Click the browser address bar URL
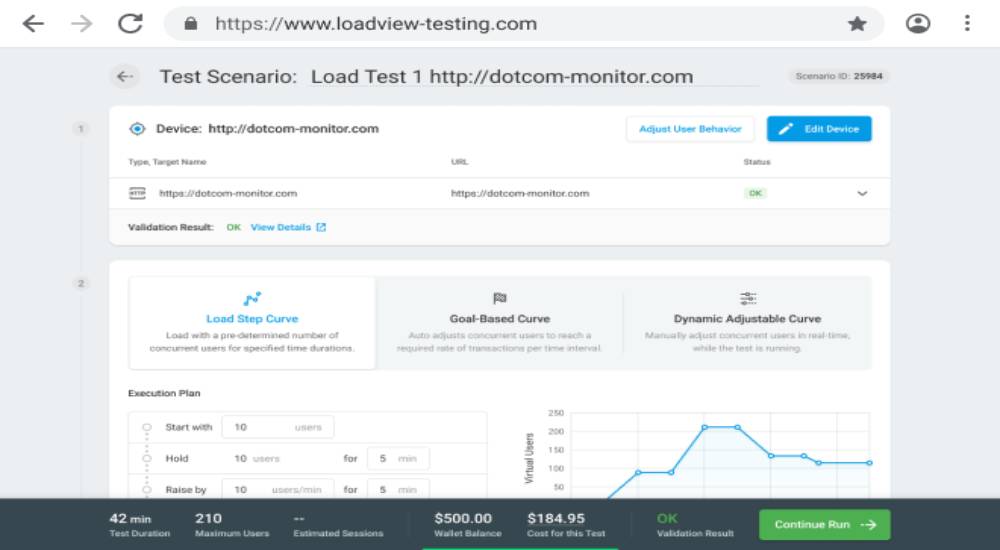 376,24
